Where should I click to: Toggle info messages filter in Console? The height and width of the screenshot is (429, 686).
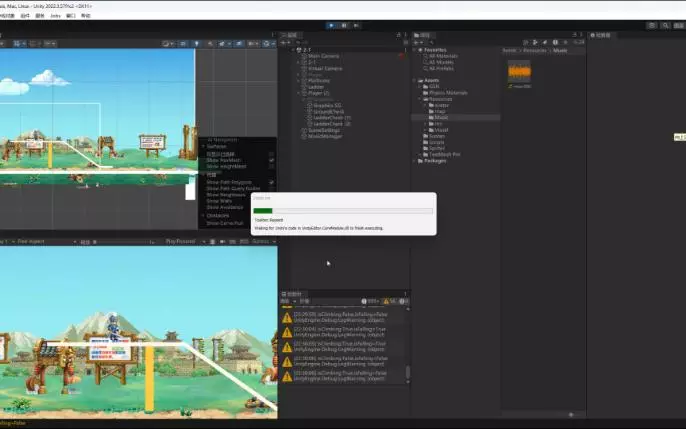tap(370, 301)
